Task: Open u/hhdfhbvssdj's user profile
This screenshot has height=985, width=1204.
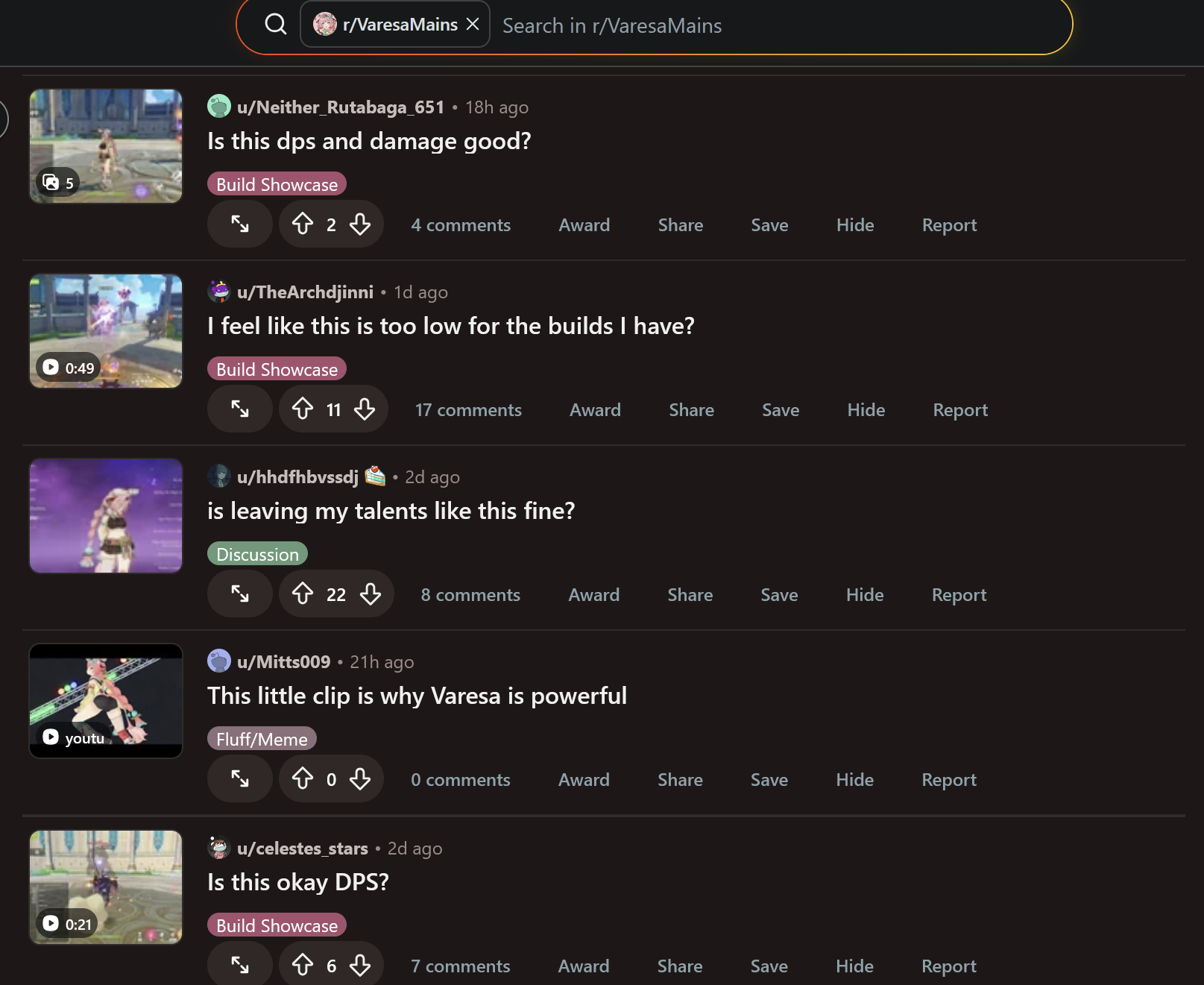Action: click(x=297, y=476)
